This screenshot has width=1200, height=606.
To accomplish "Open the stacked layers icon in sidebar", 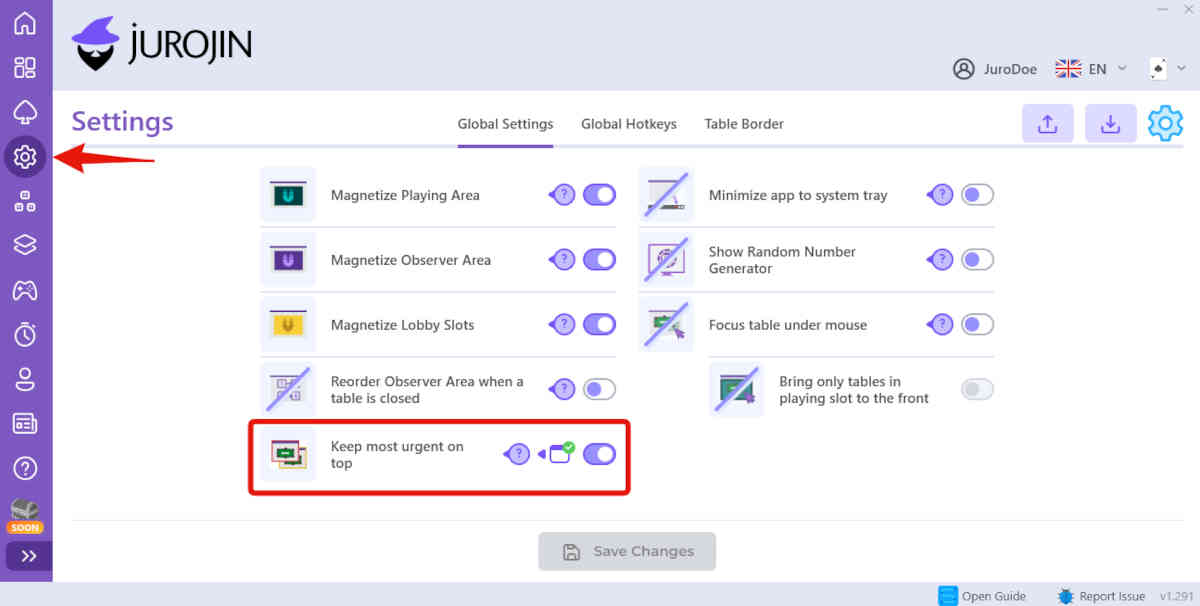I will tap(25, 245).
